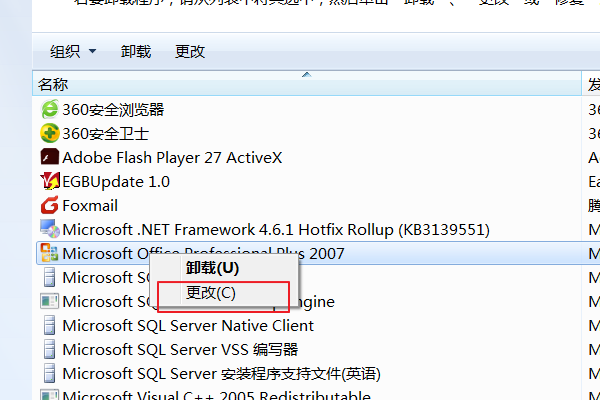The width and height of the screenshot is (600, 400).
Task: Click the .NET Framework Hotfix Rollup icon
Action: pos(50,229)
